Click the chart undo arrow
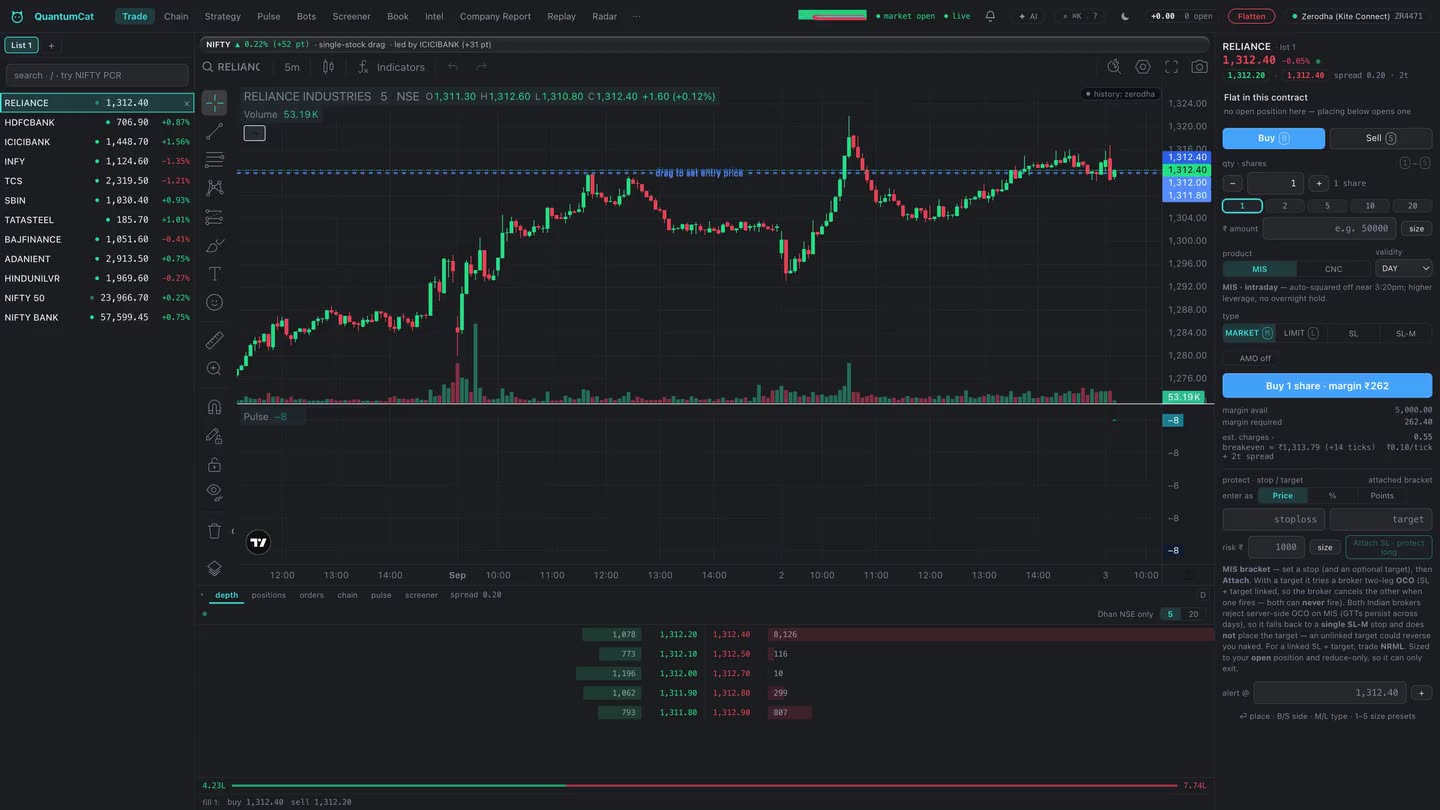1440x810 pixels. pyautogui.click(x=453, y=67)
